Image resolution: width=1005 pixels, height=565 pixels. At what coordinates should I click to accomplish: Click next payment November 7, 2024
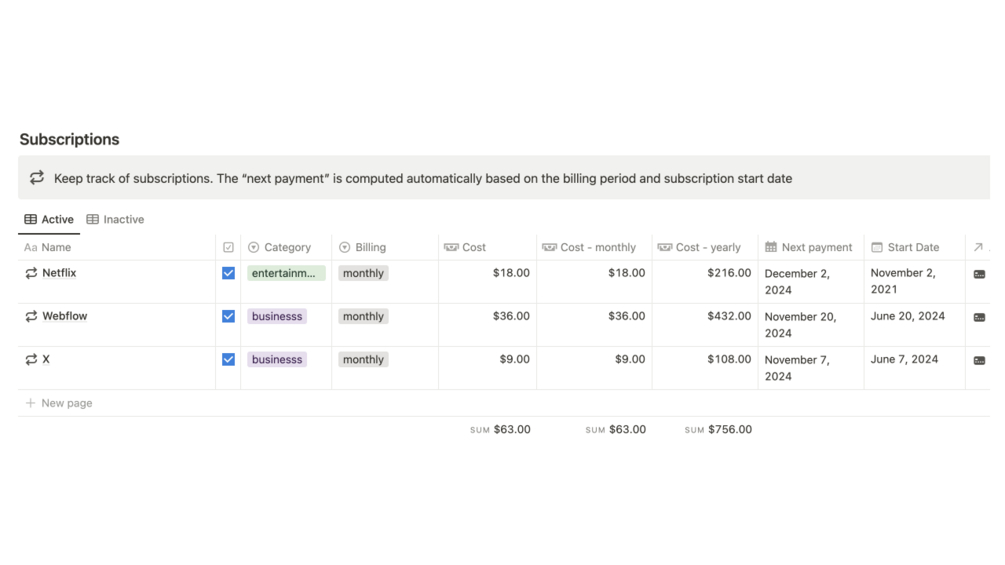tap(797, 368)
